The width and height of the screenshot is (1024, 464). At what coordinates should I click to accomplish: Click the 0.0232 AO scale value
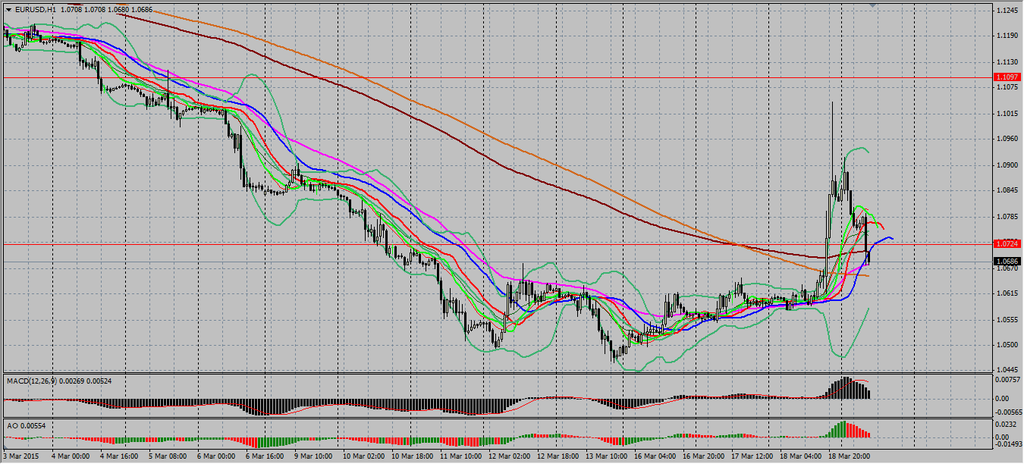1006,425
